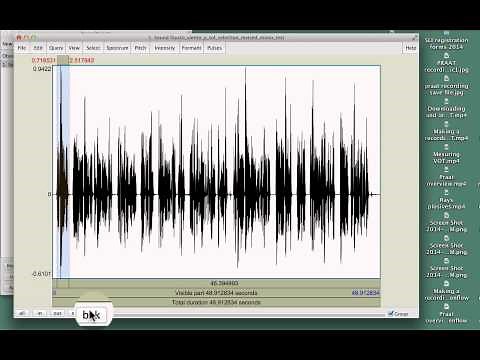
Task: Click the blue highlighted selection in the waveform
Action: (x=64, y=172)
